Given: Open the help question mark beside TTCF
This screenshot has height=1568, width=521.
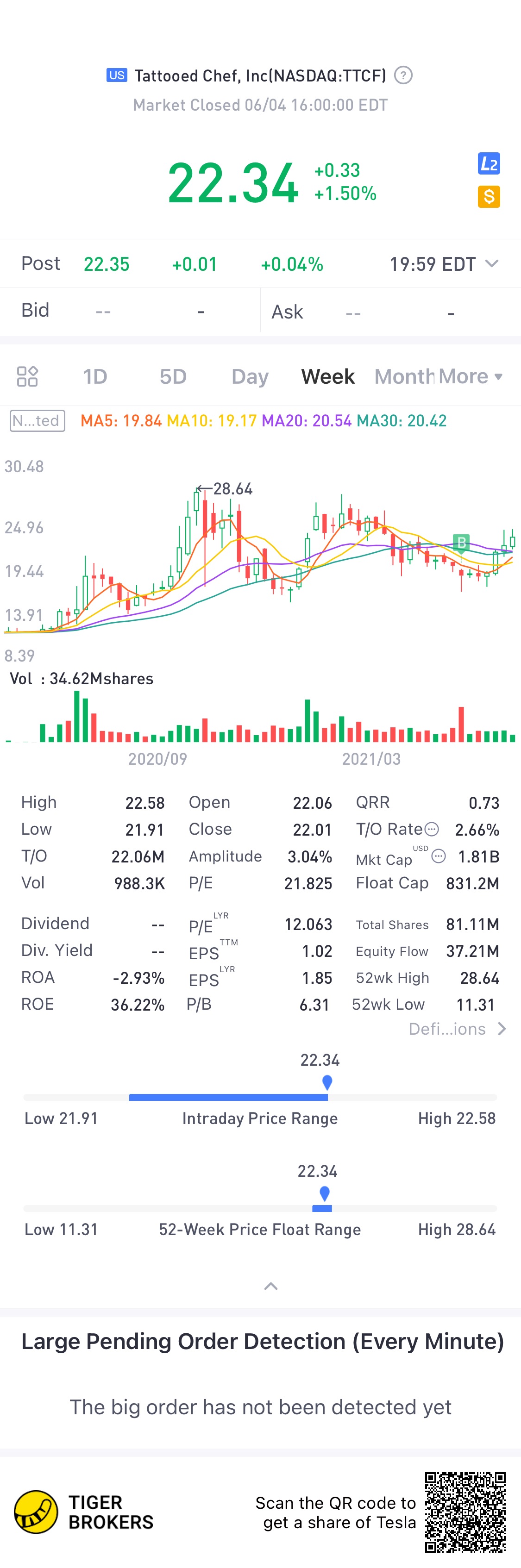Looking at the screenshot, I should (403, 75).
